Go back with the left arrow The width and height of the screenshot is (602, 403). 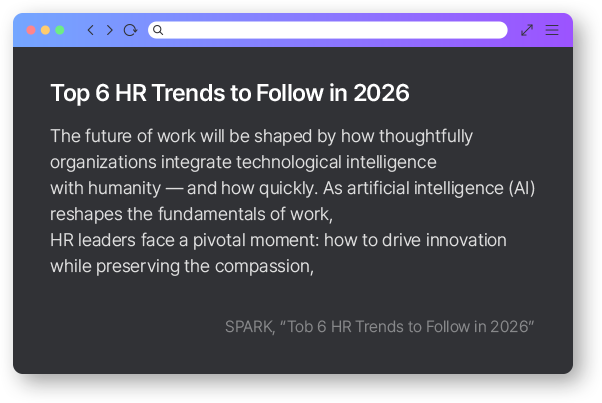click(91, 30)
